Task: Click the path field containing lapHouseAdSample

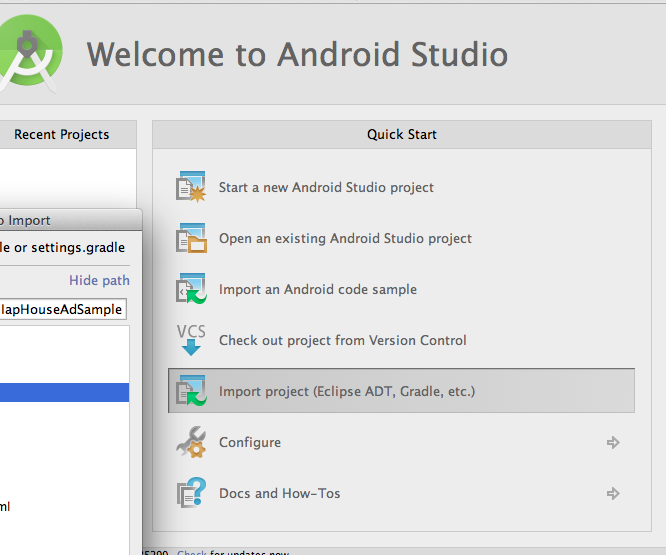Action: coord(63,309)
